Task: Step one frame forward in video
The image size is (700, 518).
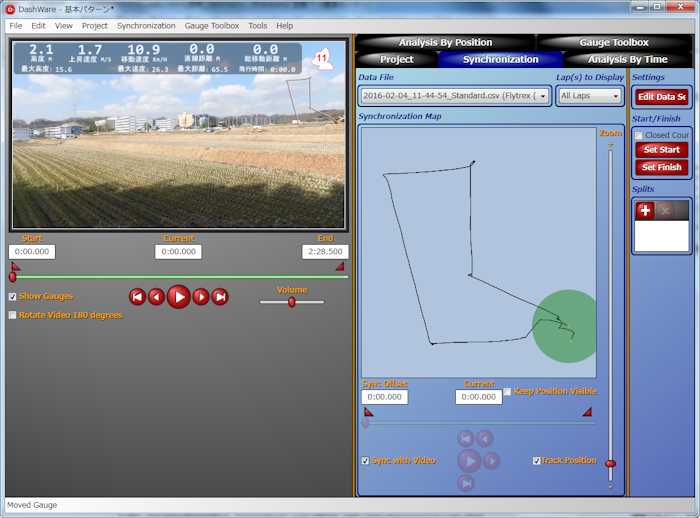Action: (201, 296)
